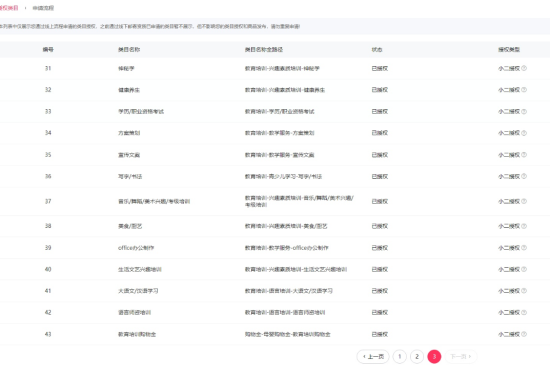Click the 已授权 status in row 39
This screenshot has height=379, width=550.
point(380,248)
